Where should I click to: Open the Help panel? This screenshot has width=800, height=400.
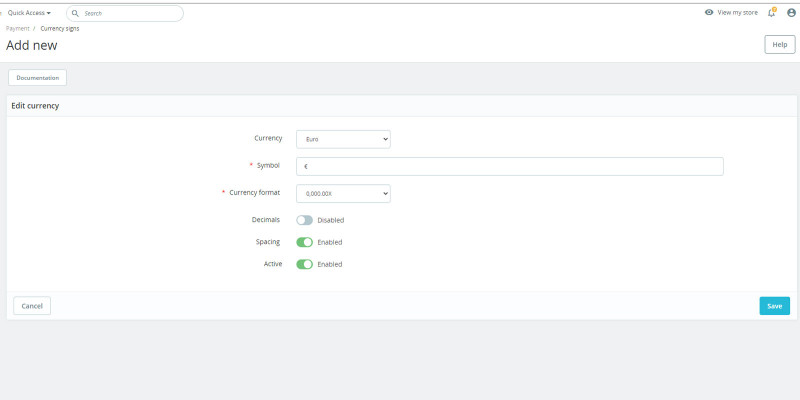[x=780, y=45]
